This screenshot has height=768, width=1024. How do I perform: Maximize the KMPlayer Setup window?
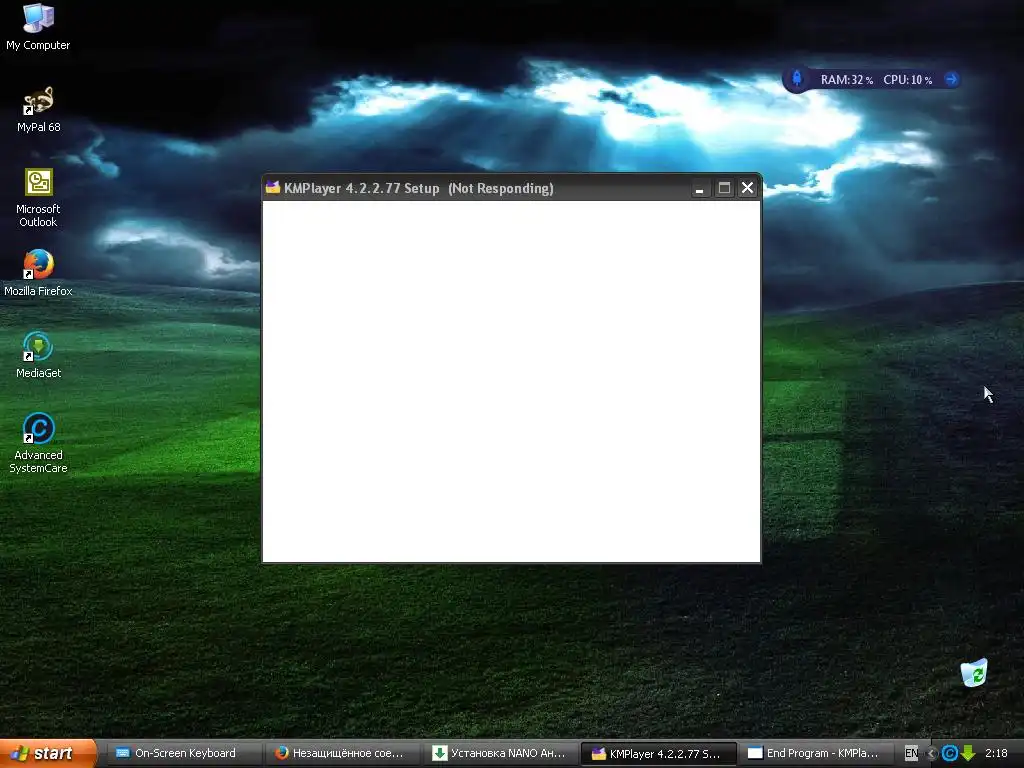pyautogui.click(x=724, y=188)
